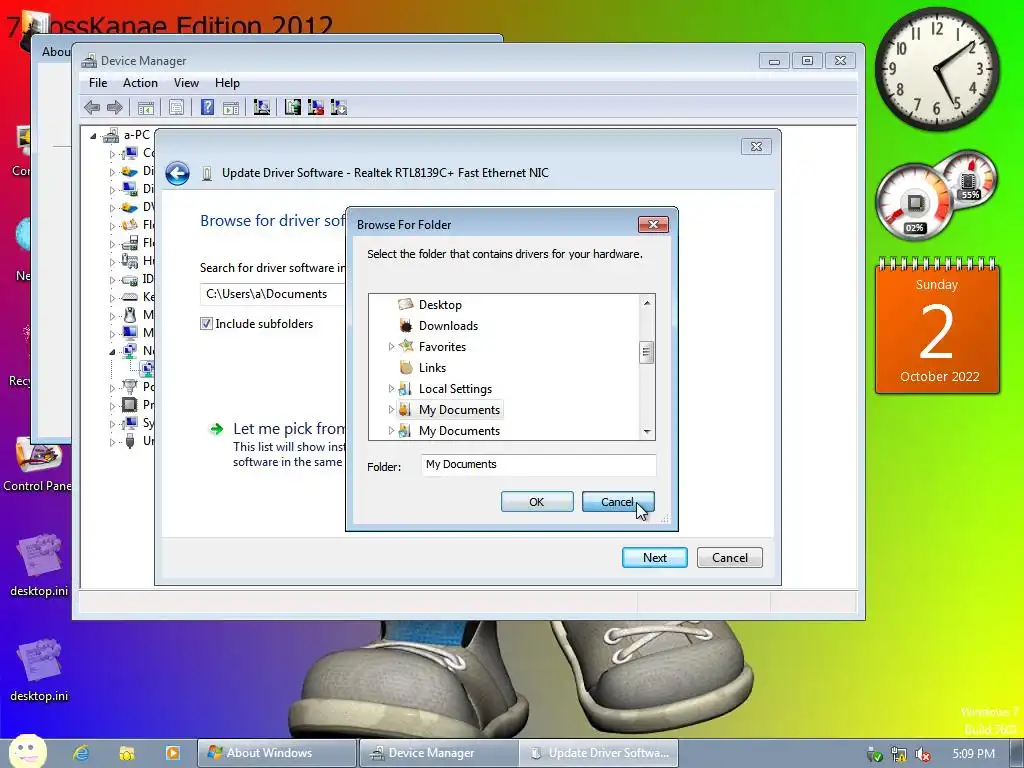The height and width of the screenshot is (768, 1024).
Task: Open Windows Media Player from the taskbar
Action: [172, 753]
